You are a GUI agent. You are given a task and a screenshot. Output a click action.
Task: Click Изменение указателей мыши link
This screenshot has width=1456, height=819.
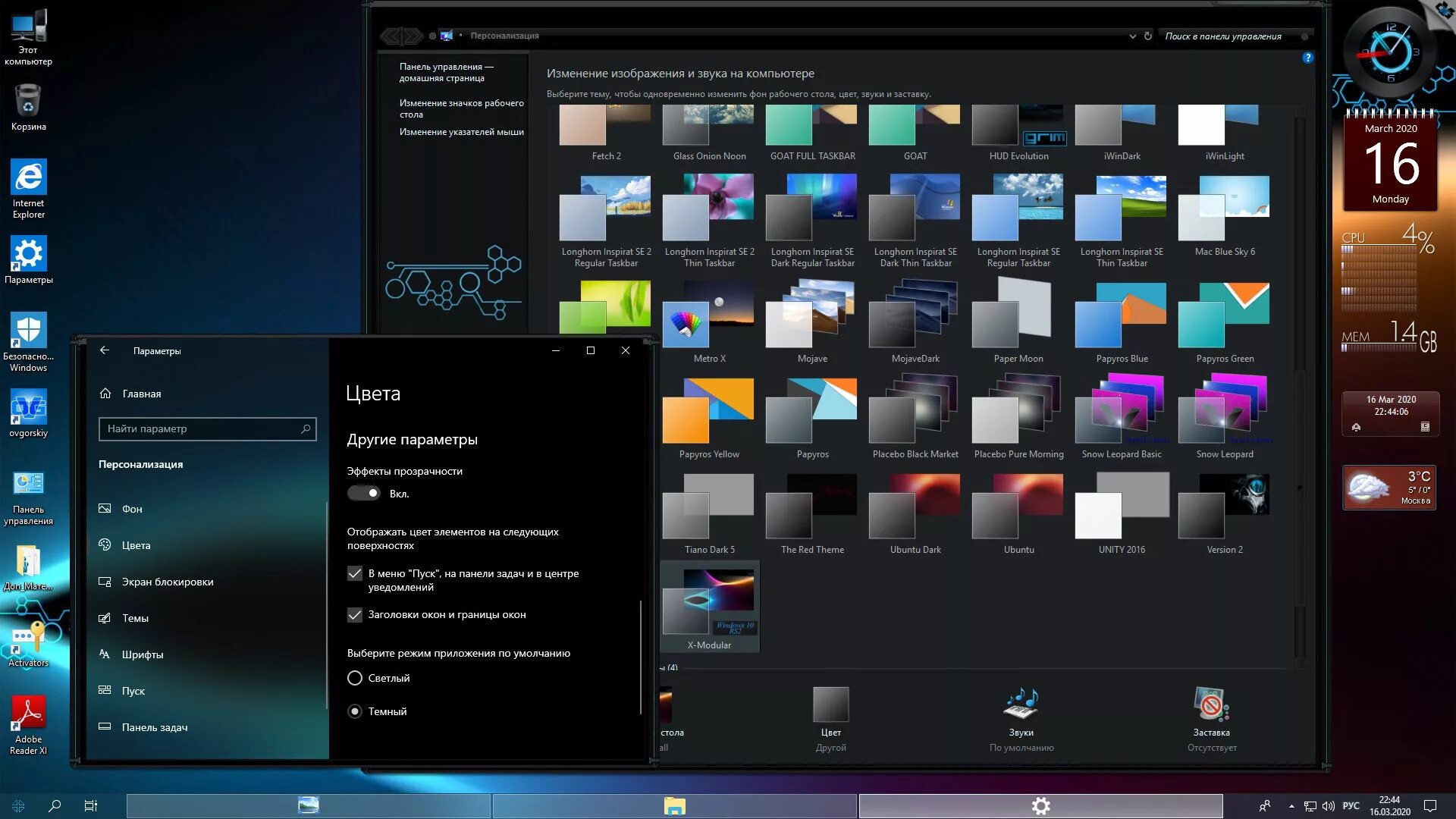(461, 132)
